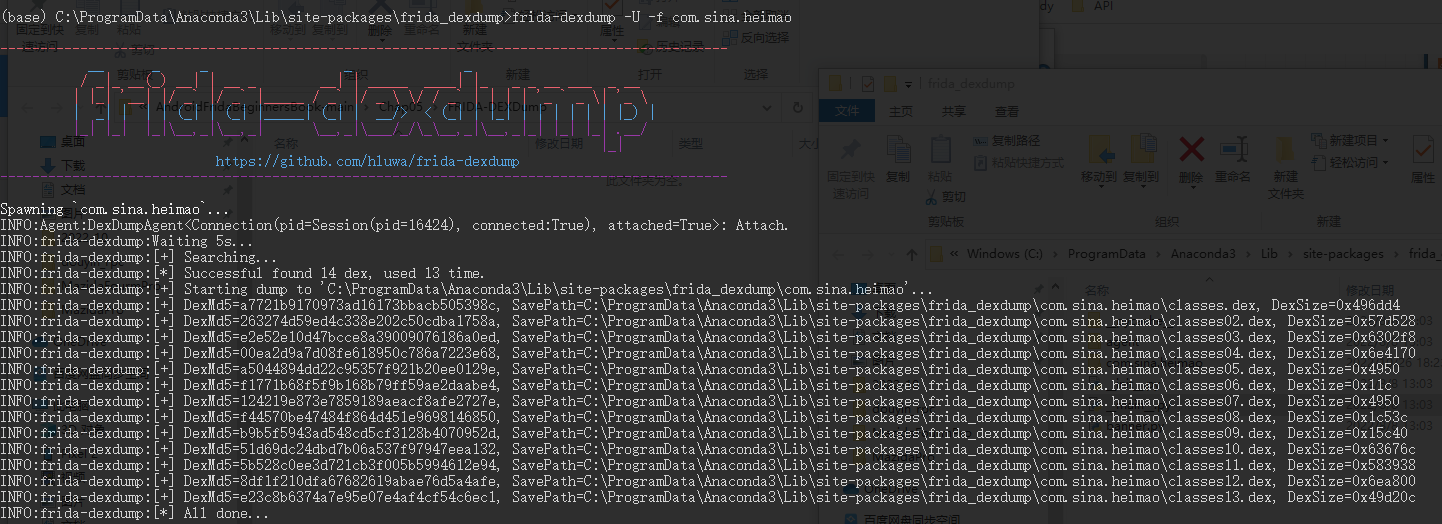Click "Successful found 14 dex, used 13 time."
Viewport: 1442px width, 524px height.
[334, 273]
